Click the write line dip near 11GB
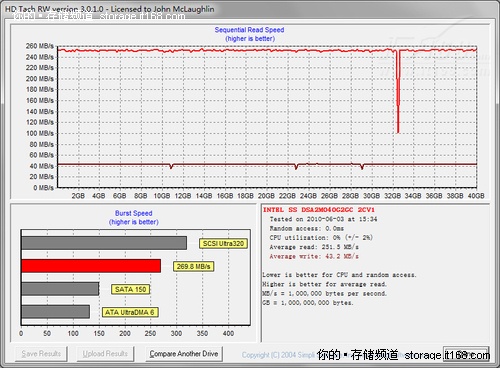Image resolution: width=500 pixels, height=368 pixels. pos(171,166)
